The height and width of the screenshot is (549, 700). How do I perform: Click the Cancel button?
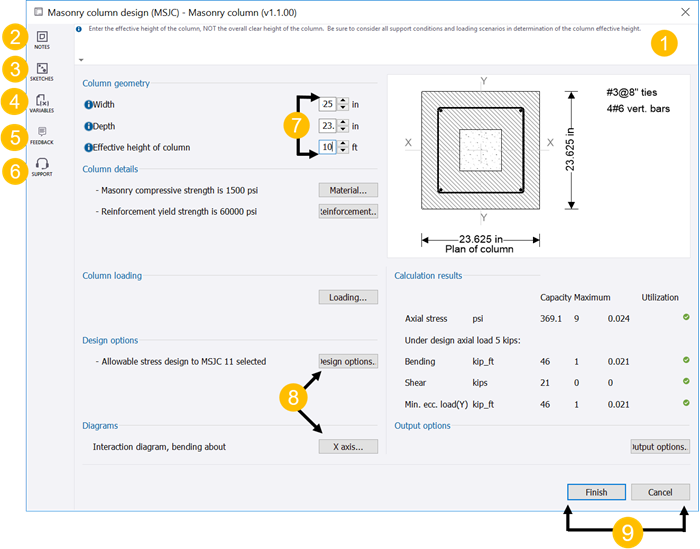tap(660, 492)
